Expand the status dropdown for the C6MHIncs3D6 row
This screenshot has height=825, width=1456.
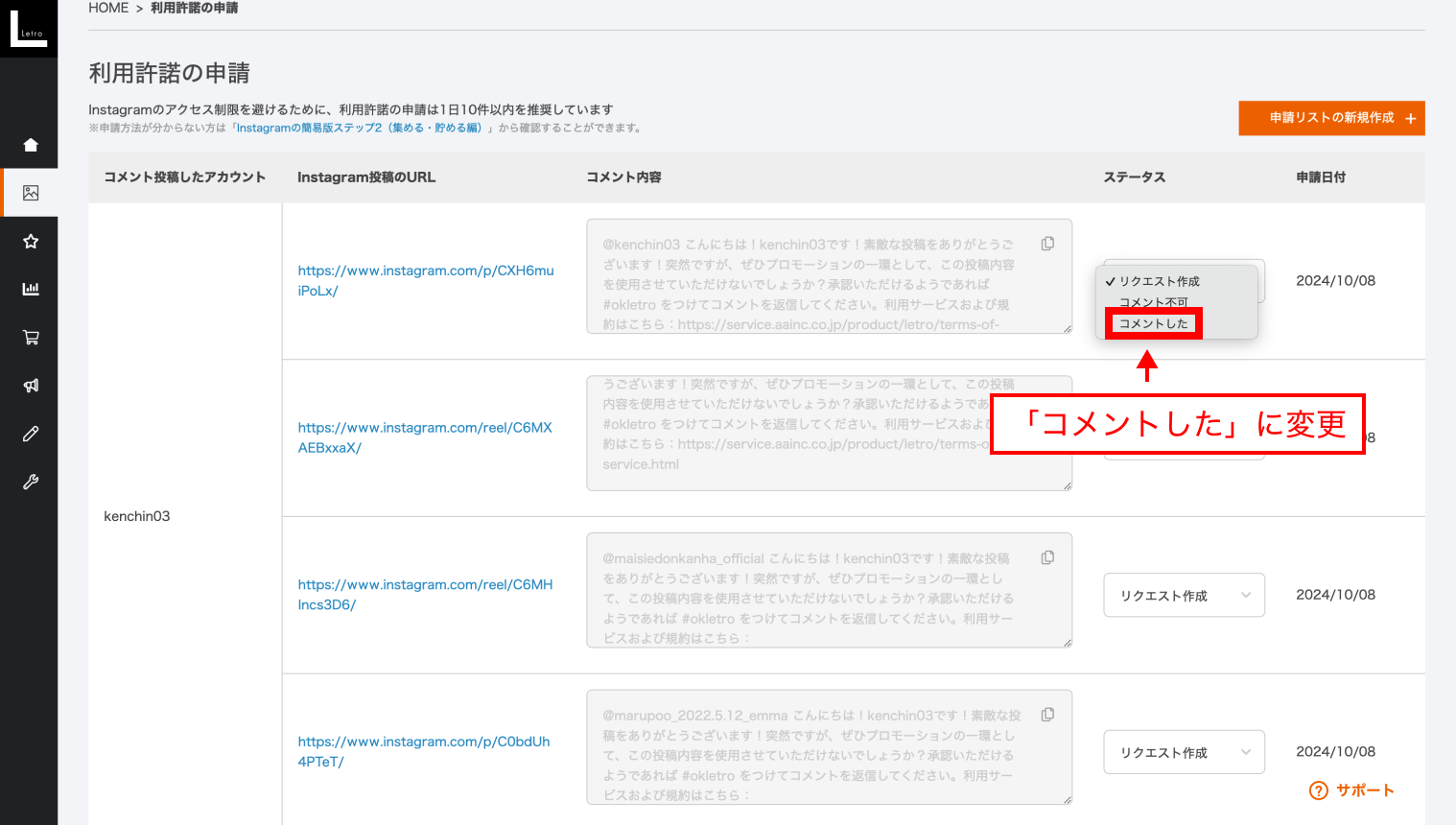(1184, 596)
